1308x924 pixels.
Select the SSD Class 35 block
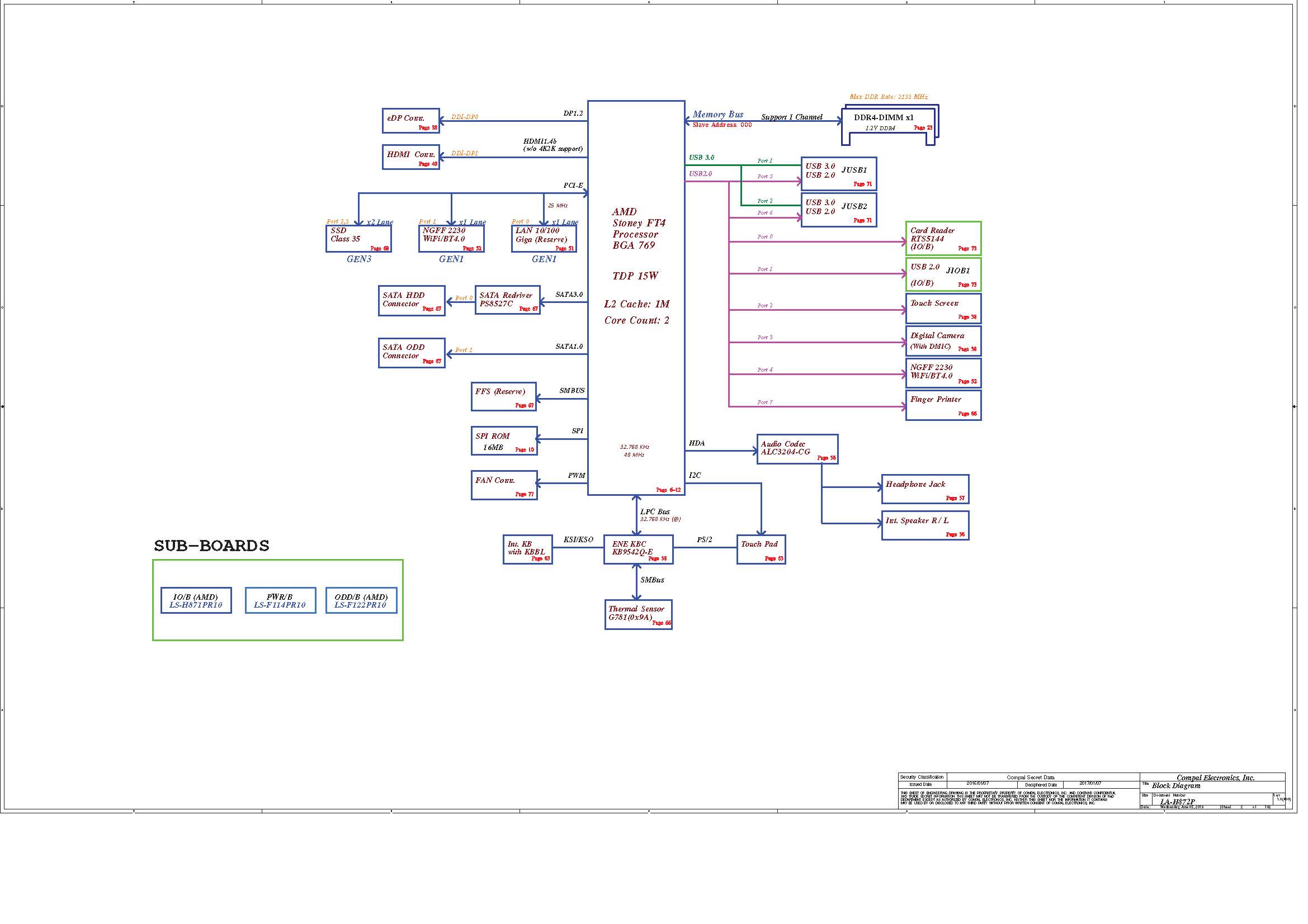click(x=359, y=239)
